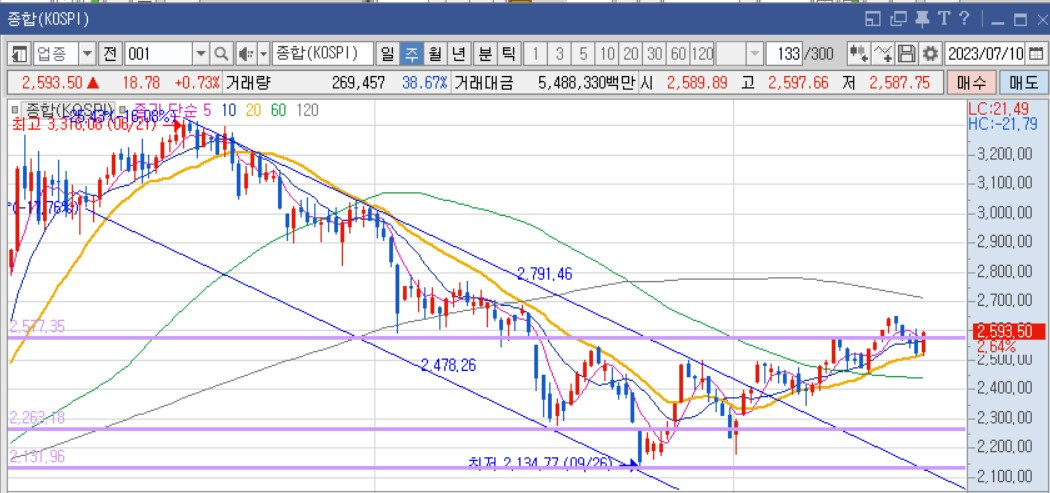Screen dimensions: 1050x493
Task: Click the 매도 (sell) button
Action: [x=1023, y=83]
